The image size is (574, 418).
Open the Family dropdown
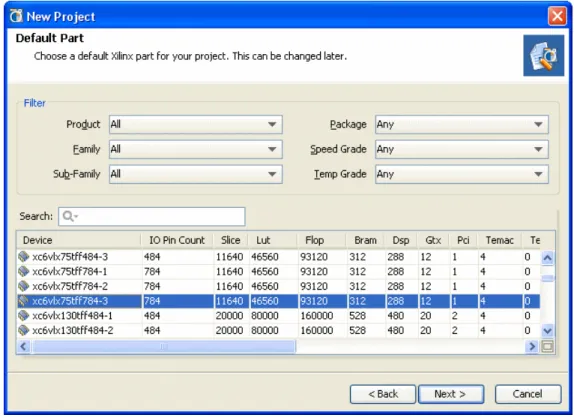click(195, 149)
